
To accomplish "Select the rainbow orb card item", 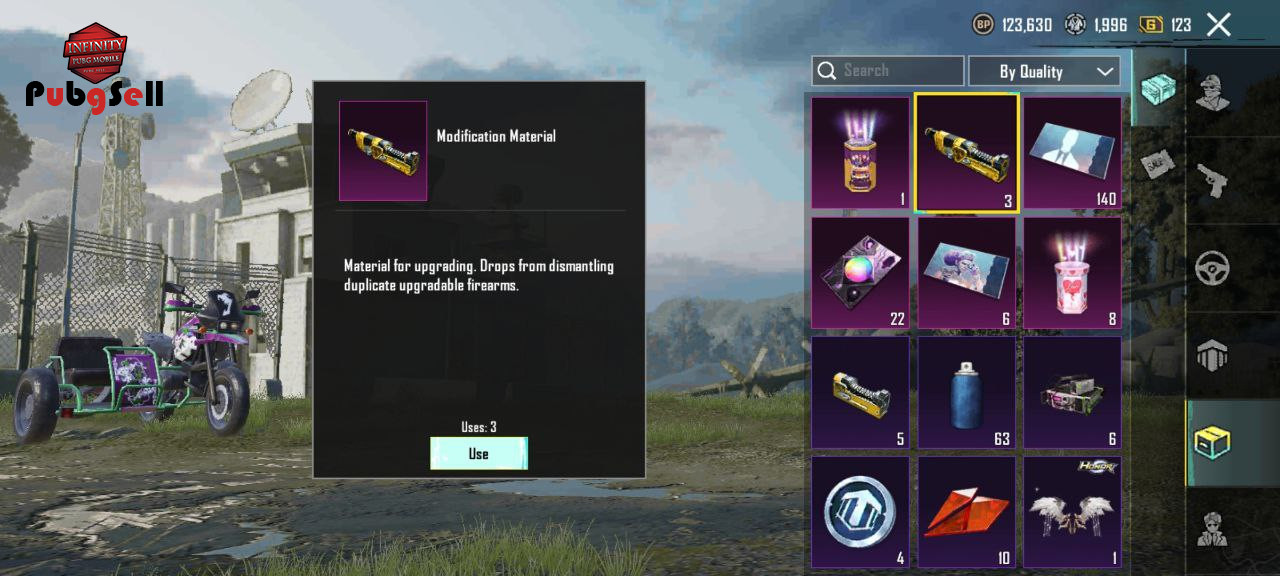I will tap(860, 272).
